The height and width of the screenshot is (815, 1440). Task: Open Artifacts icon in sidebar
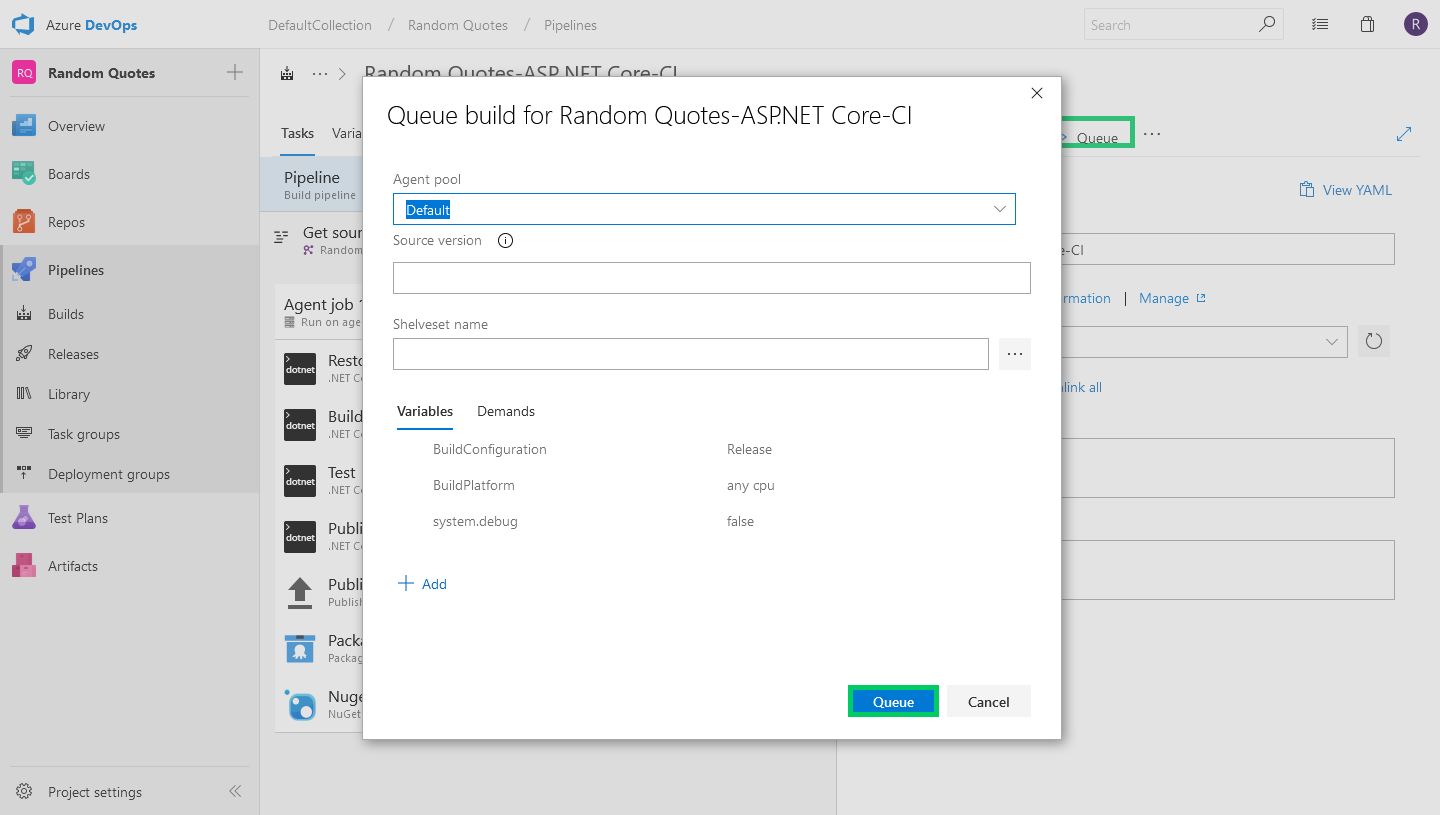(24, 566)
